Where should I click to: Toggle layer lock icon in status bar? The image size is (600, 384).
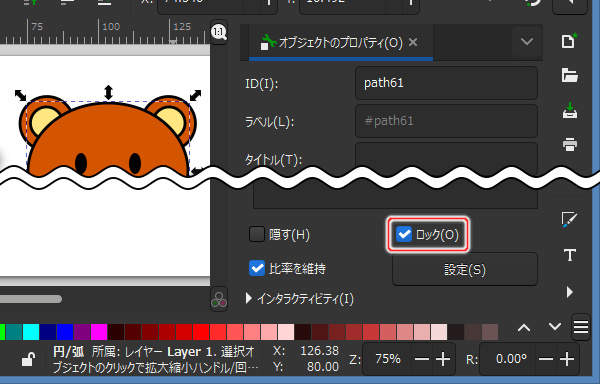(x=28, y=359)
